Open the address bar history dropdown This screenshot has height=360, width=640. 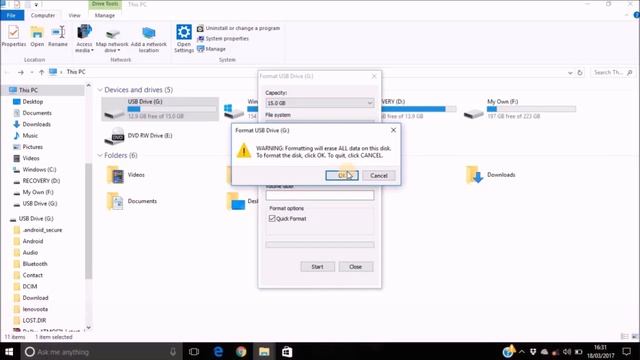click(x=570, y=73)
